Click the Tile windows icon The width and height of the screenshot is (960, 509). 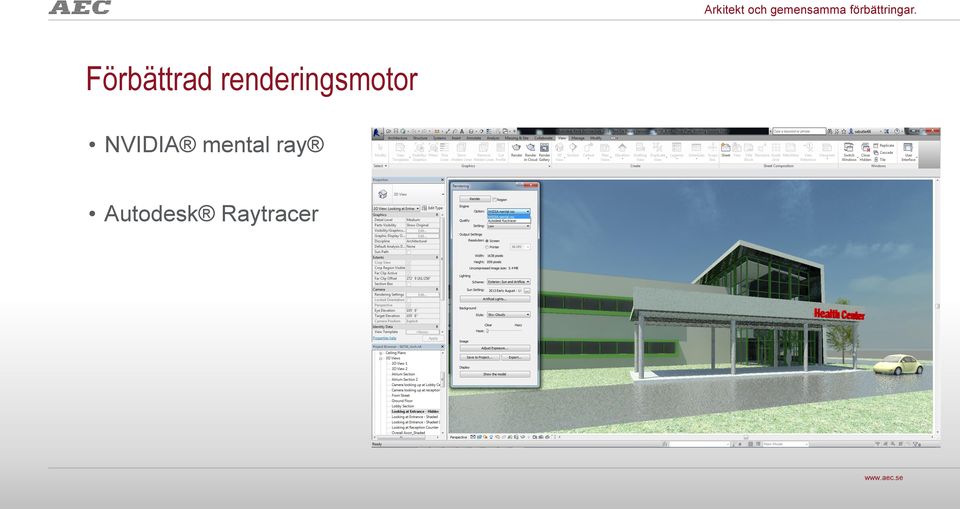click(x=876, y=159)
